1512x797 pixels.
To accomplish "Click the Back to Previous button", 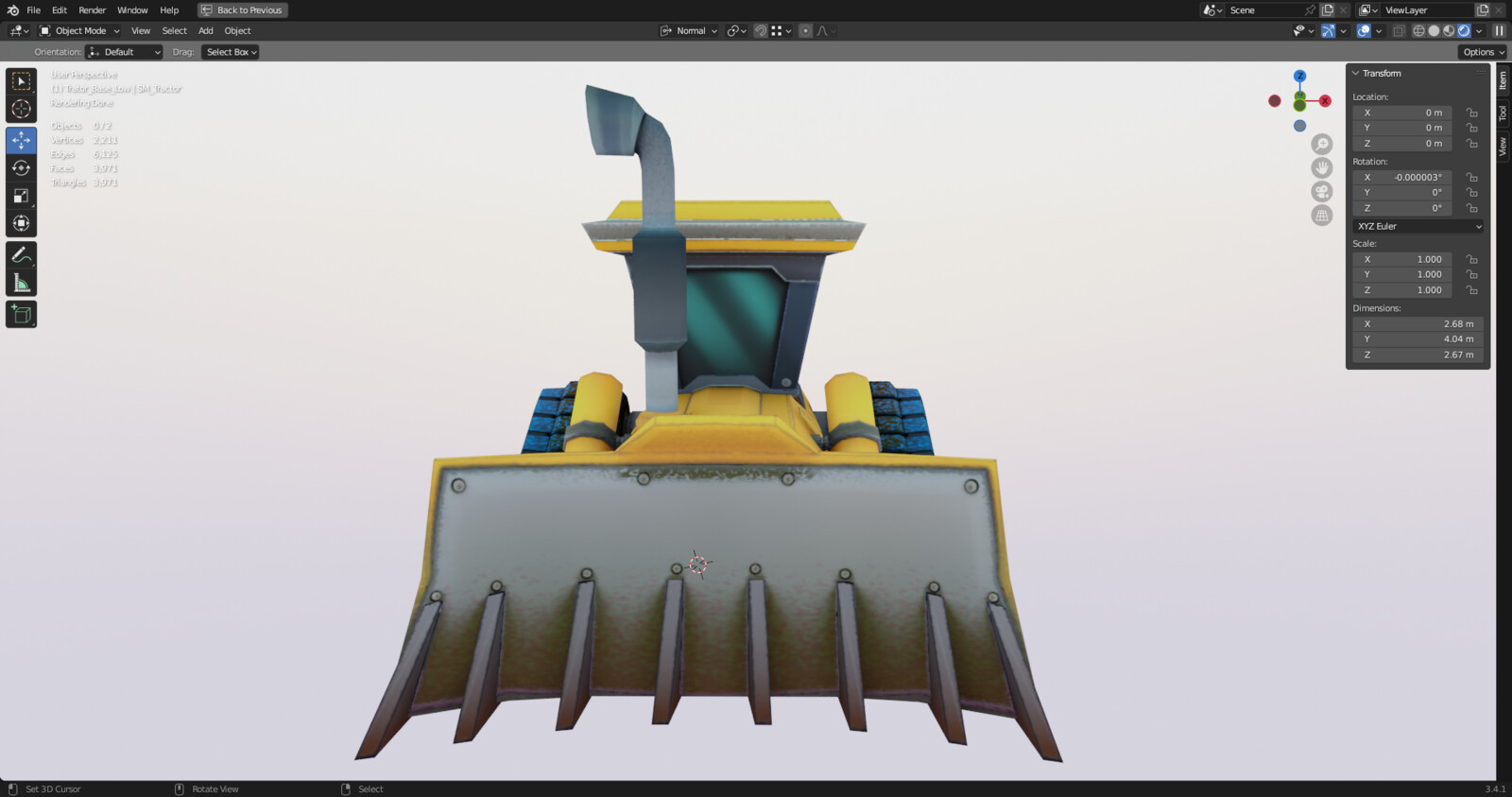I will point(243,10).
